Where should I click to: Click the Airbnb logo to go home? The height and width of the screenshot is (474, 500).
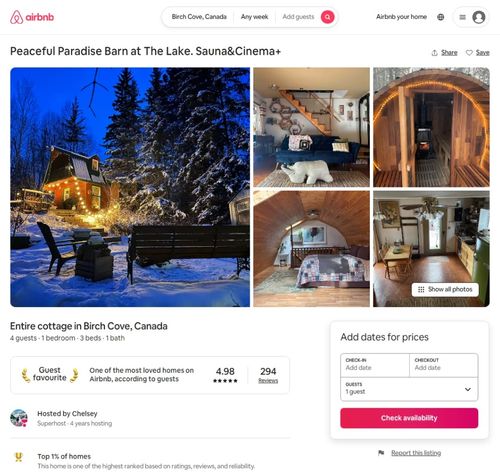tap(32, 17)
